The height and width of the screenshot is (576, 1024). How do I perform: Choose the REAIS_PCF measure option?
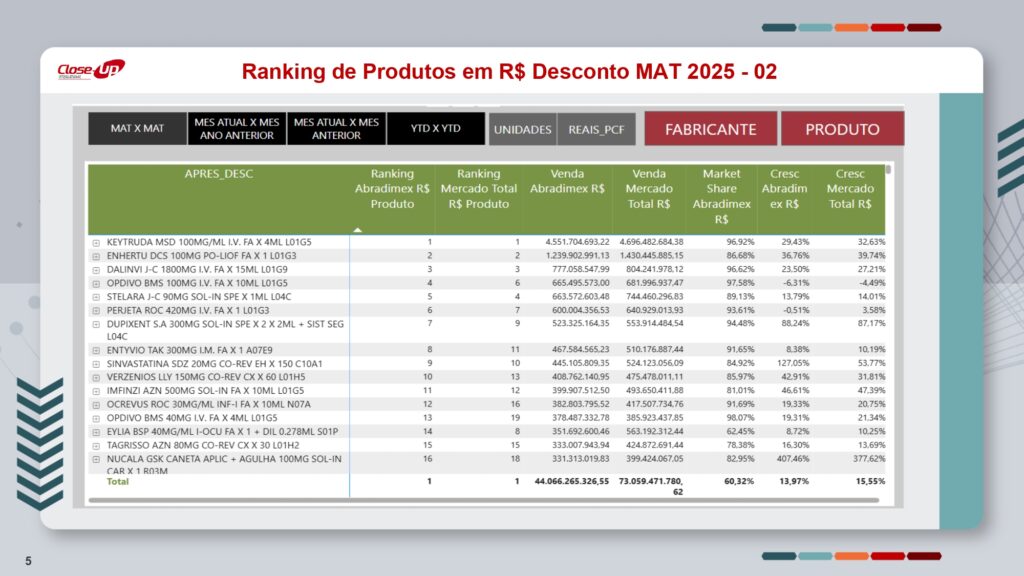pos(596,130)
